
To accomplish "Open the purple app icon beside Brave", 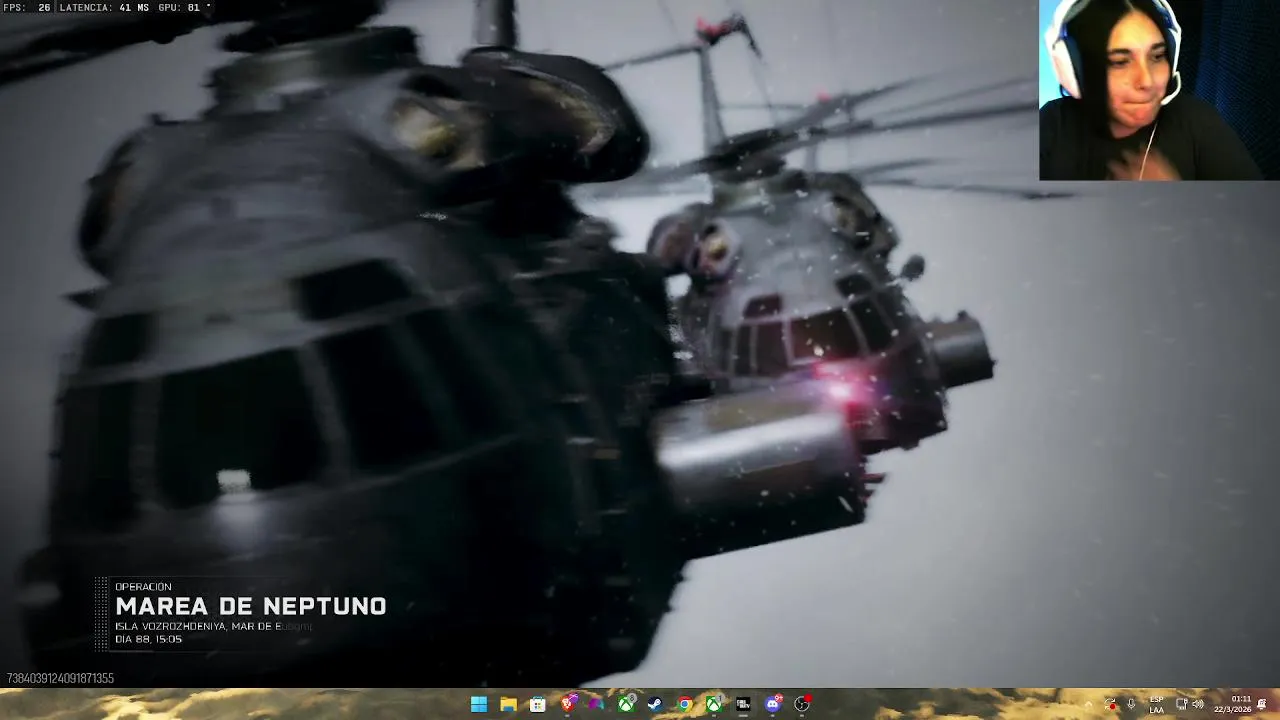I will click(x=596, y=704).
